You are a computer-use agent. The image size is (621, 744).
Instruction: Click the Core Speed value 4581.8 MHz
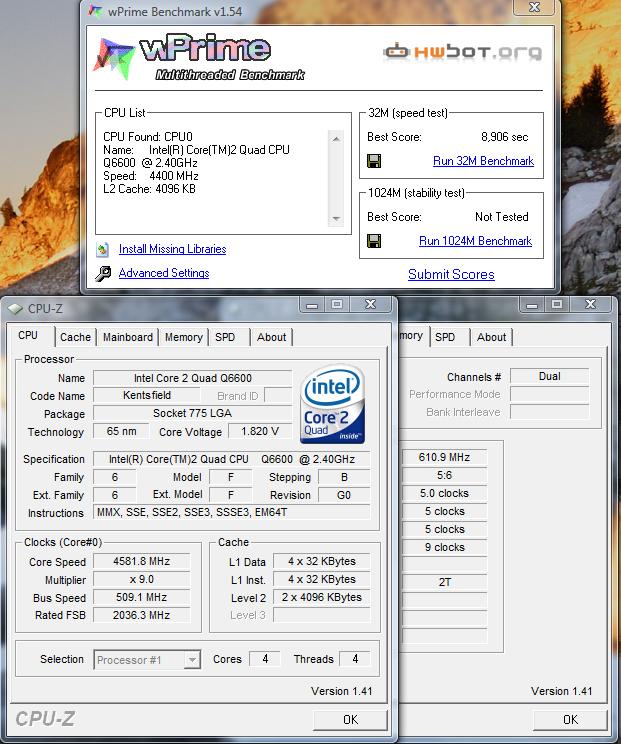[141, 561]
